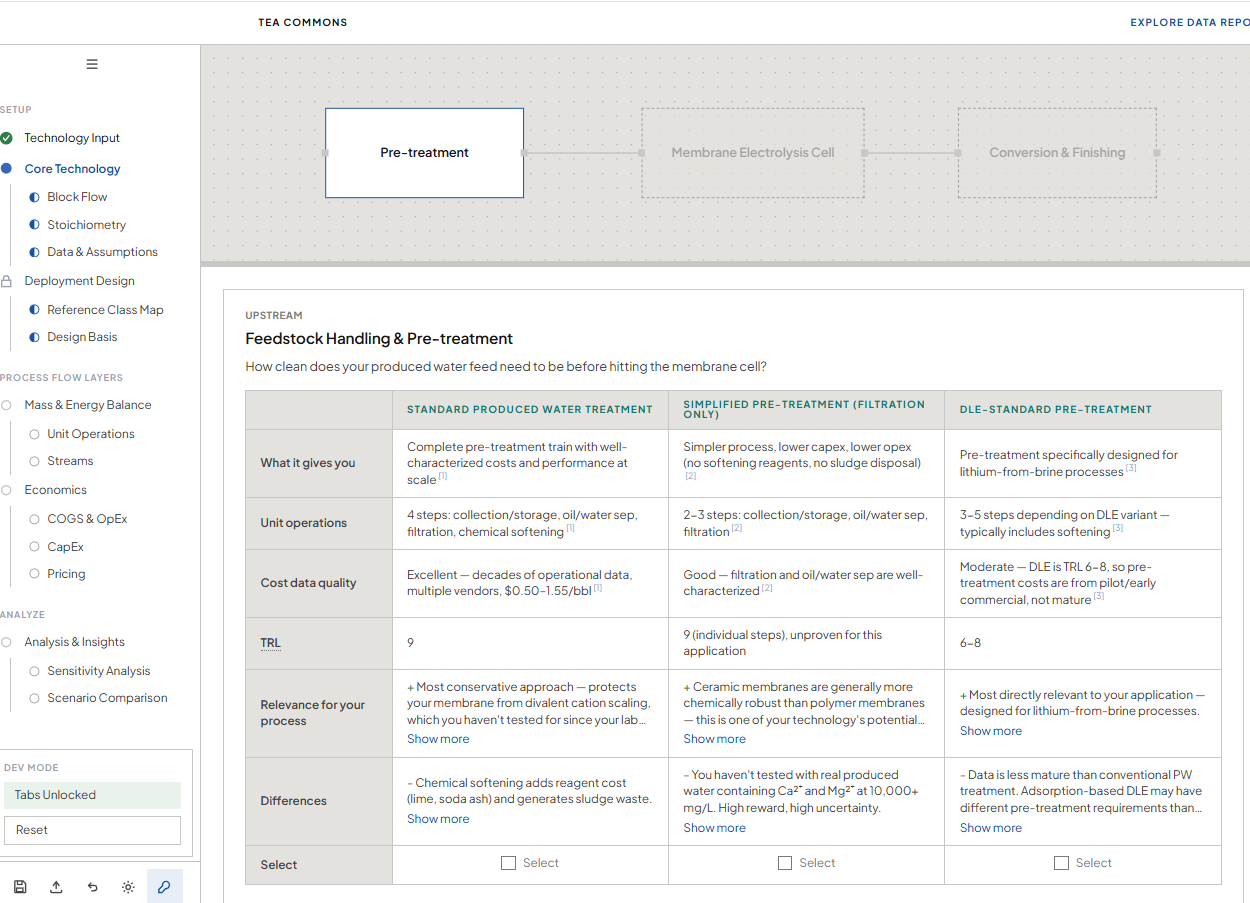Expand Show more in Simplified Pre-treatment Differences

coord(714,828)
